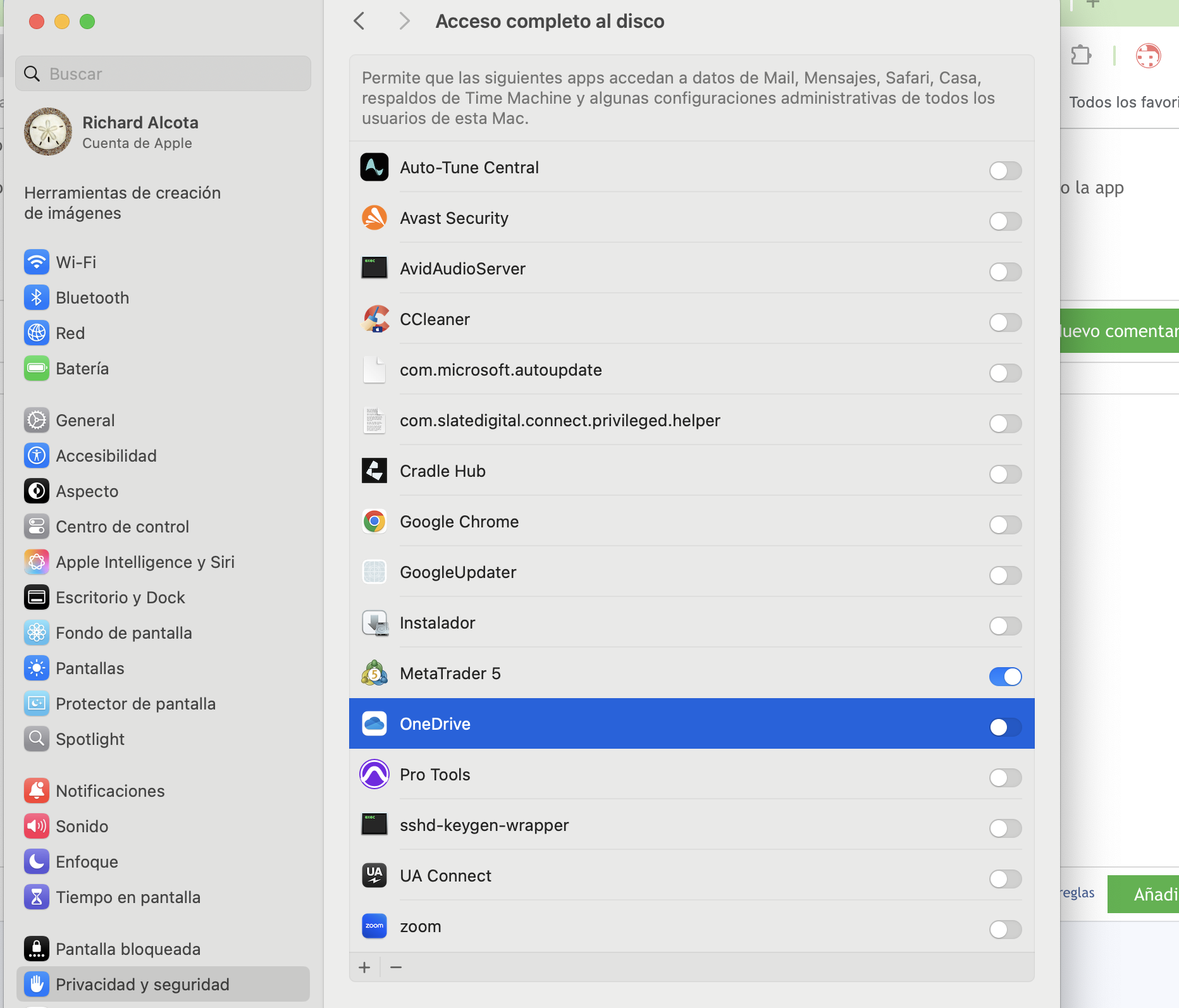This screenshot has height=1008, width=1179.
Task: Open Centro de control settings
Action: point(163,527)
